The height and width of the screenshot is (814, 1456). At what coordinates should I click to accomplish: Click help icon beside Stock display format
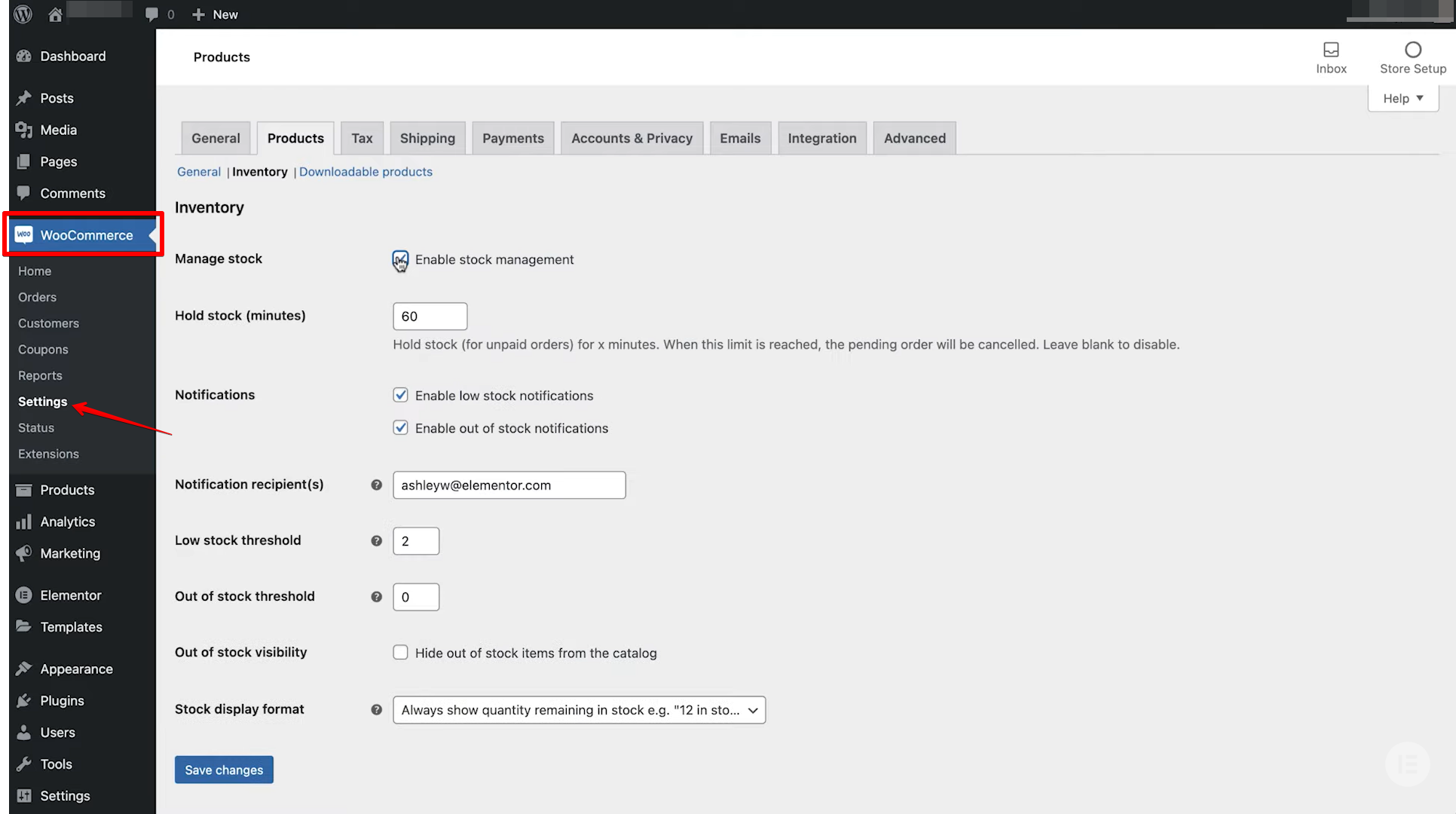coord(376,709)
